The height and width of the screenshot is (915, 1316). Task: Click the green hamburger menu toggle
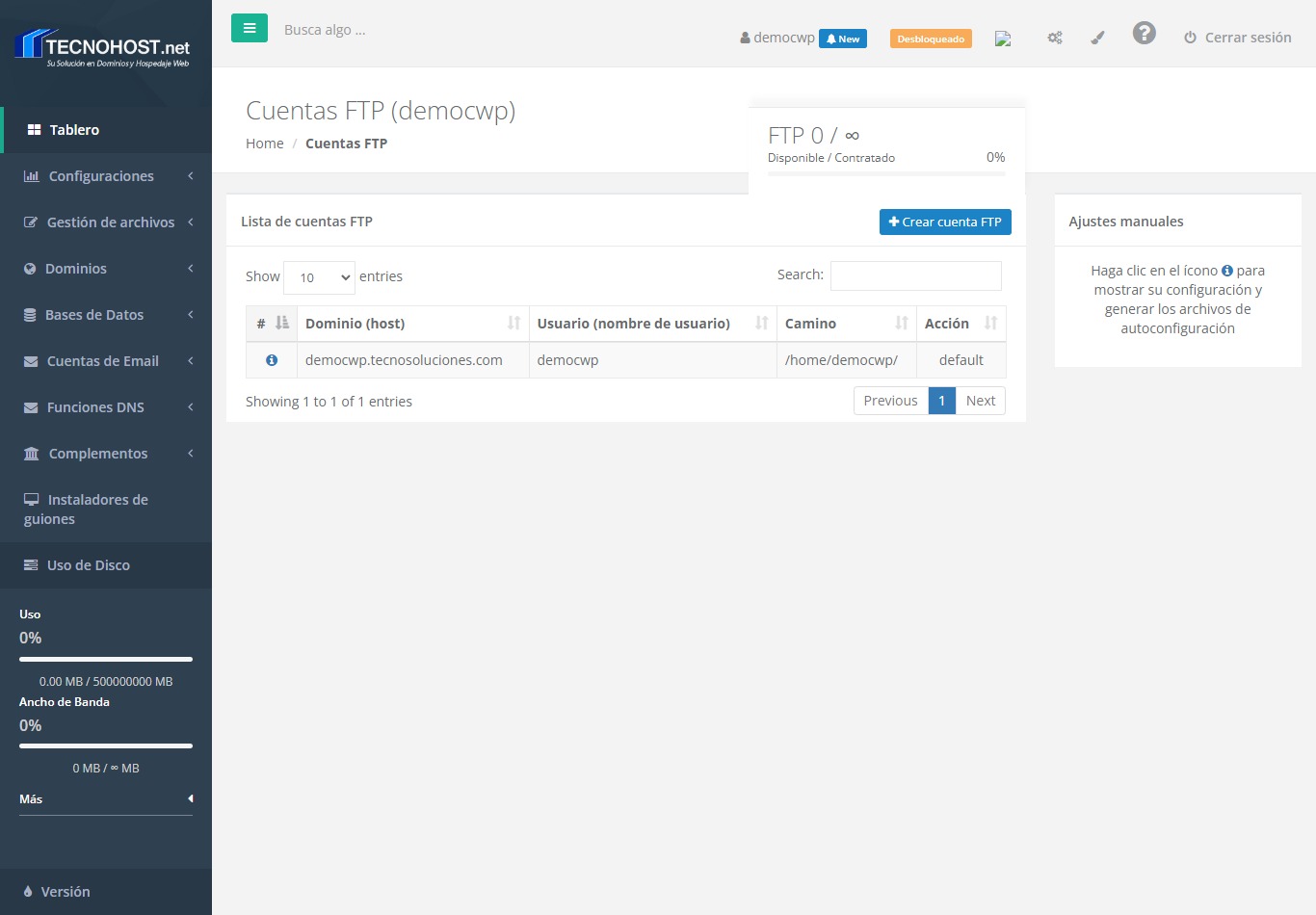tap(249, 28)
